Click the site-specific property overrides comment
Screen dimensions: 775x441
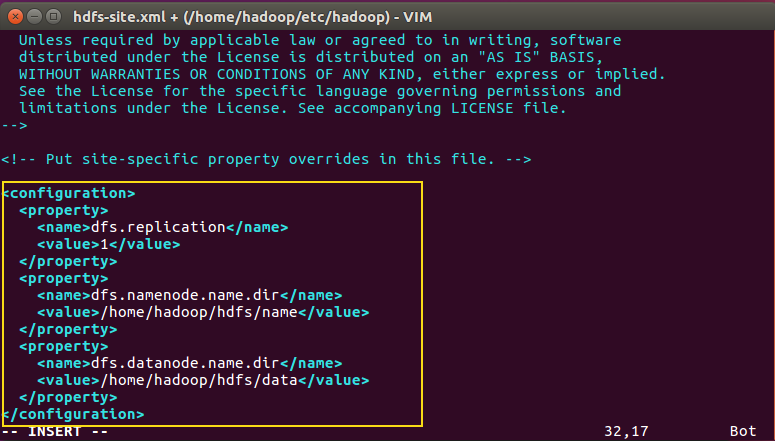pos(266,159)
